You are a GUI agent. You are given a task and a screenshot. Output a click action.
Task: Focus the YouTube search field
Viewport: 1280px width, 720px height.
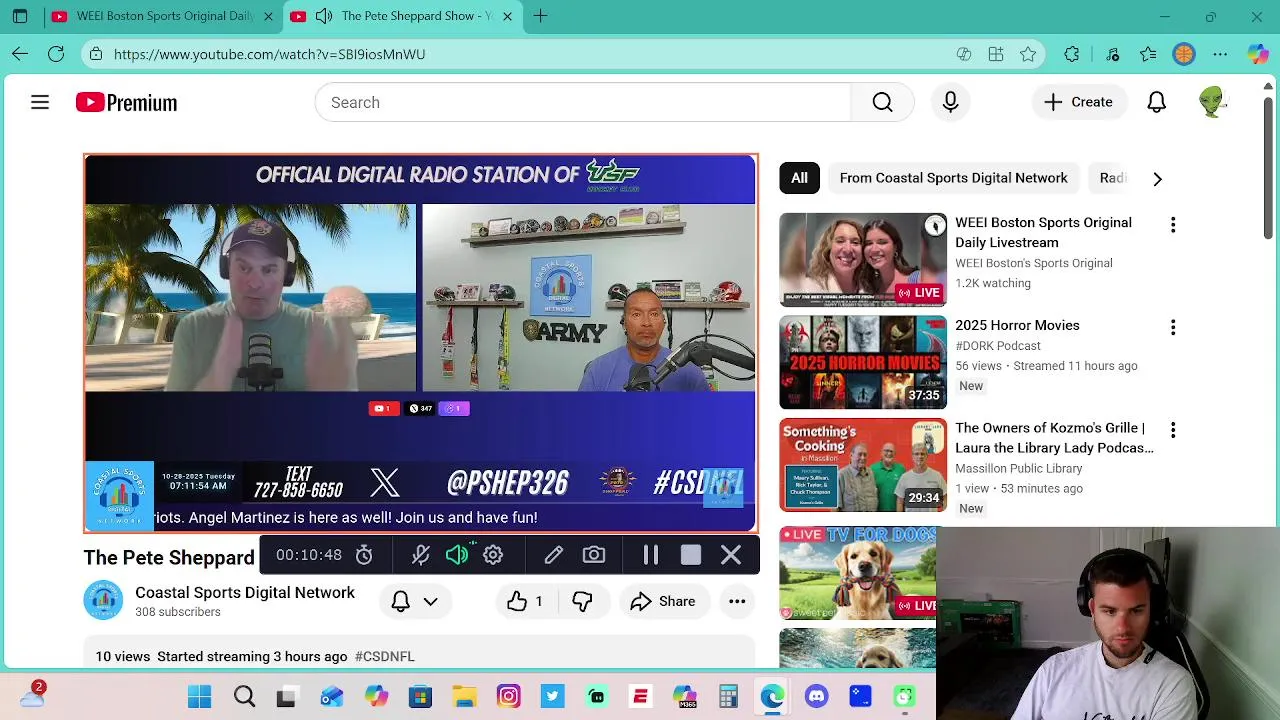[x=582, y=102]
